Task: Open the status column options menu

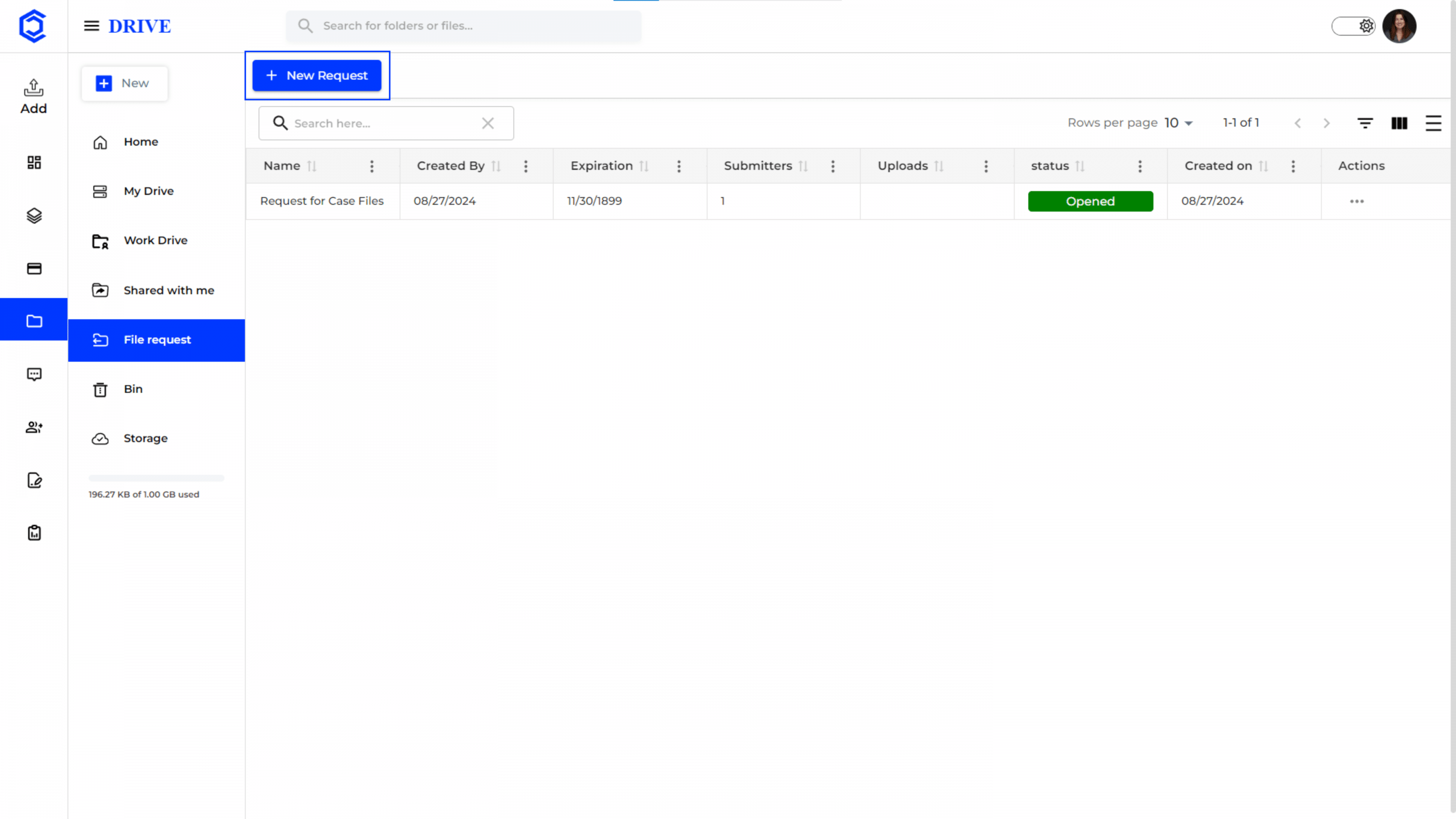Action: click(x=1140, y=166)
